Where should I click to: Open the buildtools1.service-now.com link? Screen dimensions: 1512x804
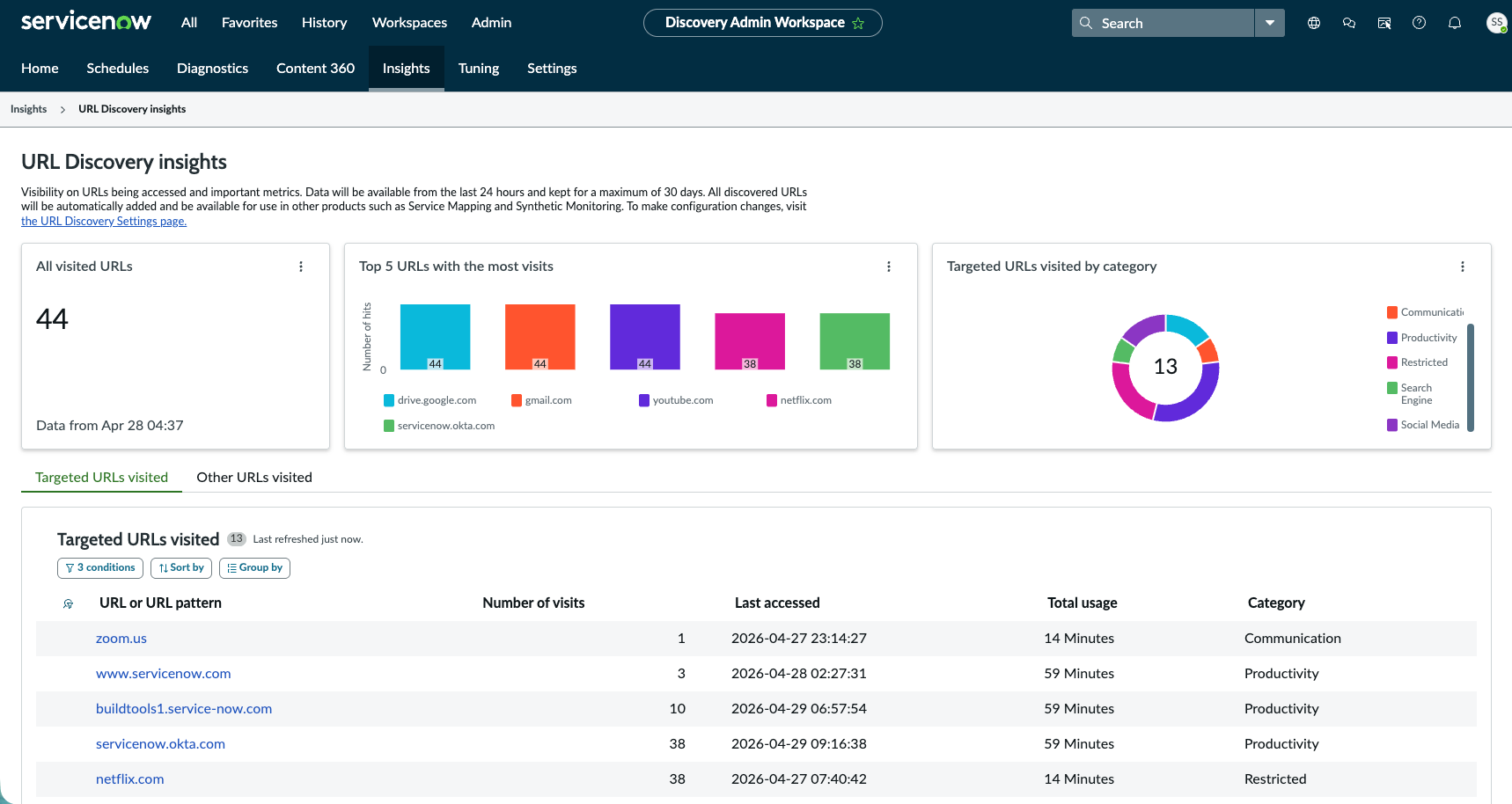click(184, 709)
